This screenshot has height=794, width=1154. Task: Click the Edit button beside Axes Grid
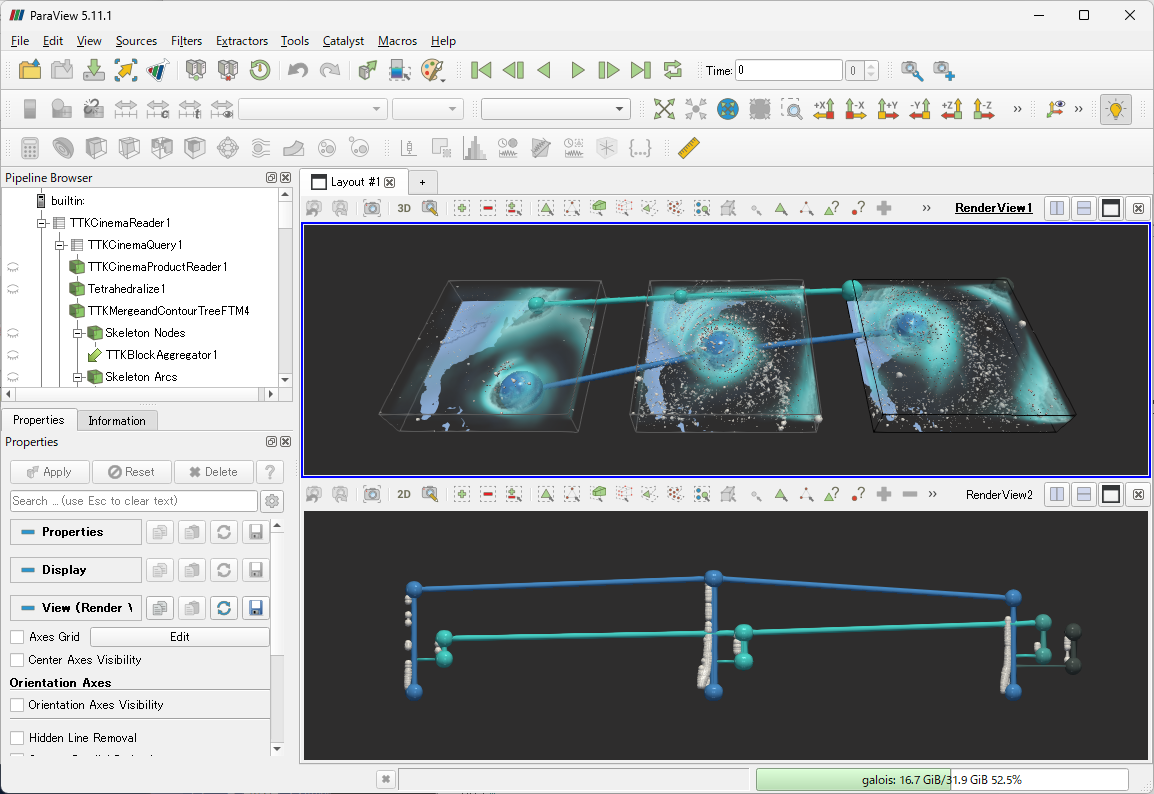(x=179, y=637)
